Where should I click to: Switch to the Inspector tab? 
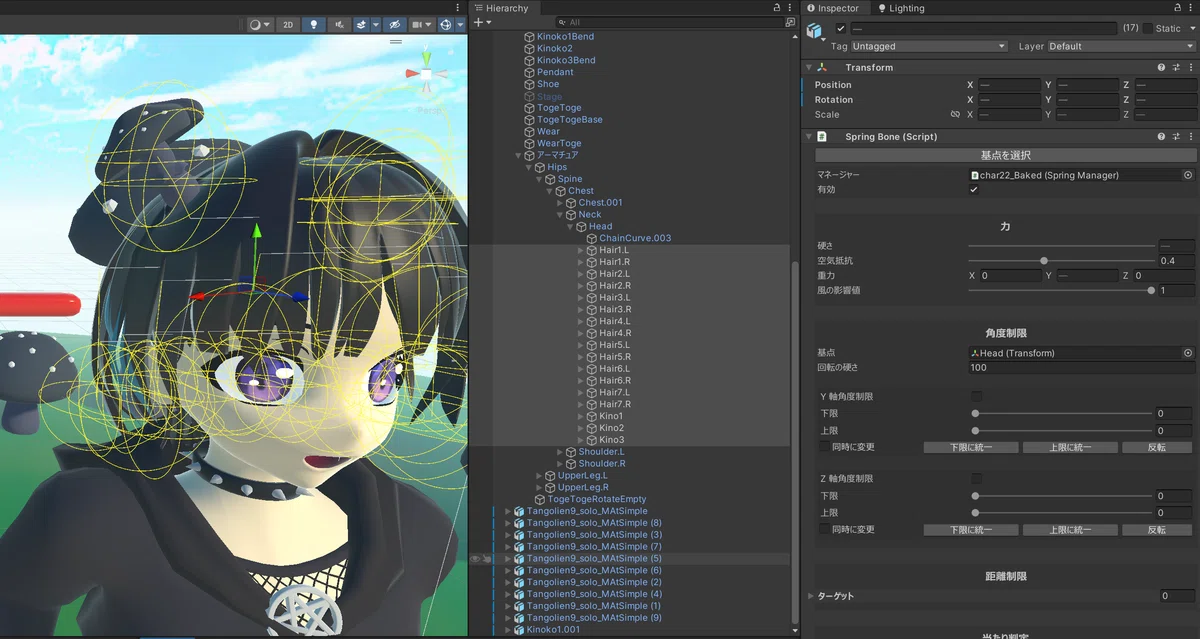tap(833, 8)
